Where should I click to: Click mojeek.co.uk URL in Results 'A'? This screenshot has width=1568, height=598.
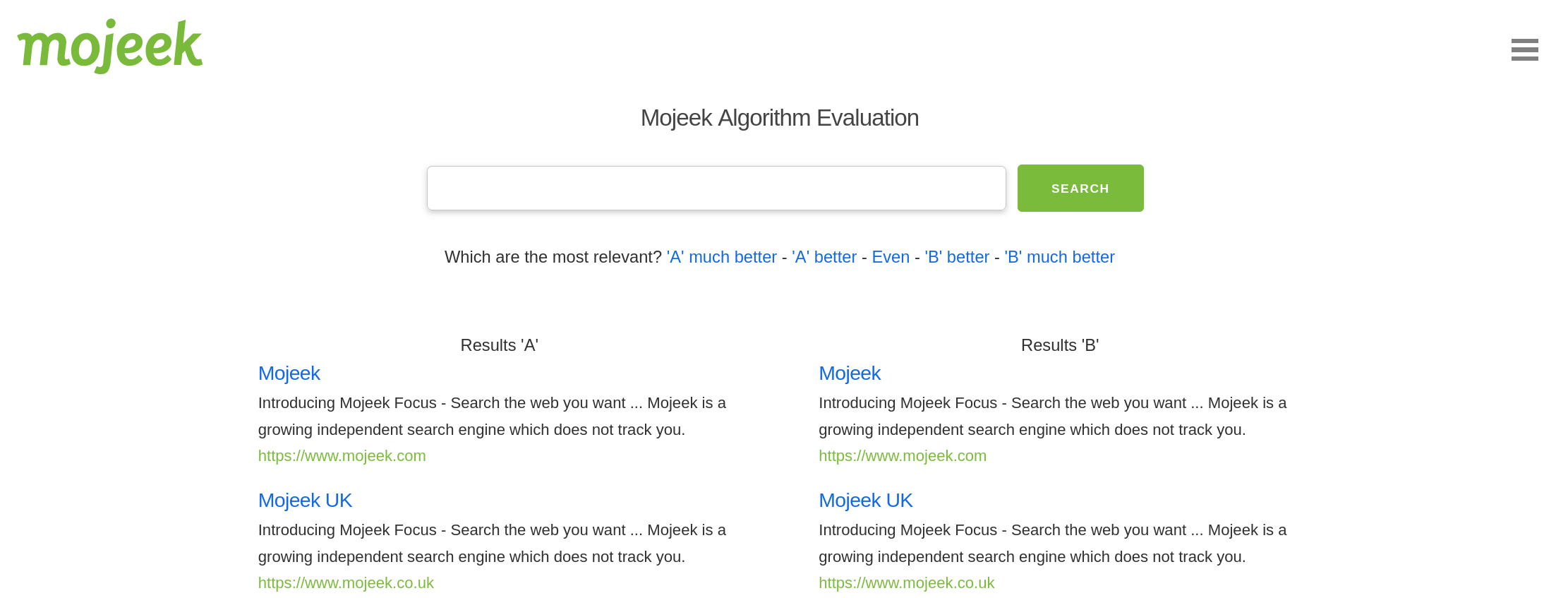[x=346, y=583]
